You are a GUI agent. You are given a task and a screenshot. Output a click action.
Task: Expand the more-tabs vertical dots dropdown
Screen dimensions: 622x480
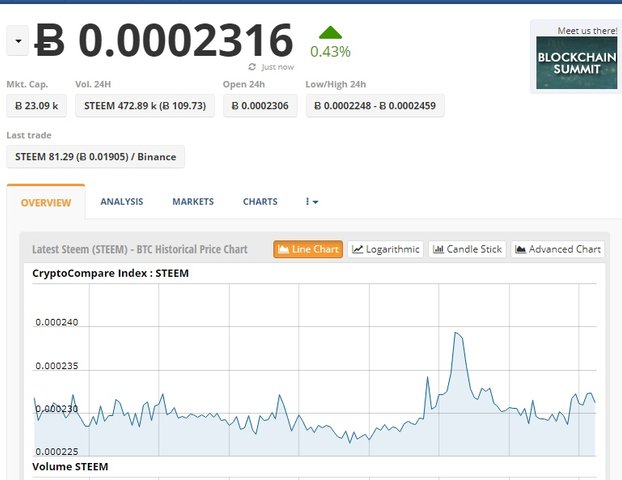[312, 202]
